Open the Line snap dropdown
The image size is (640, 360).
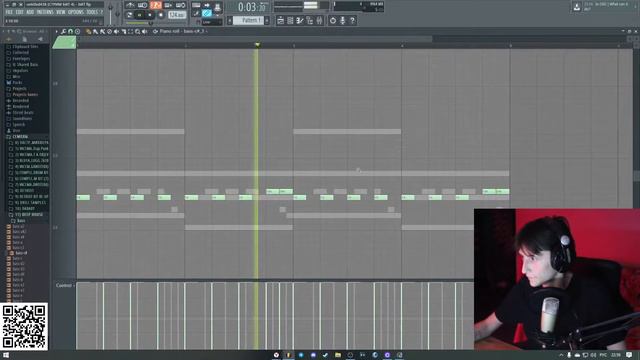pos(212,22)
